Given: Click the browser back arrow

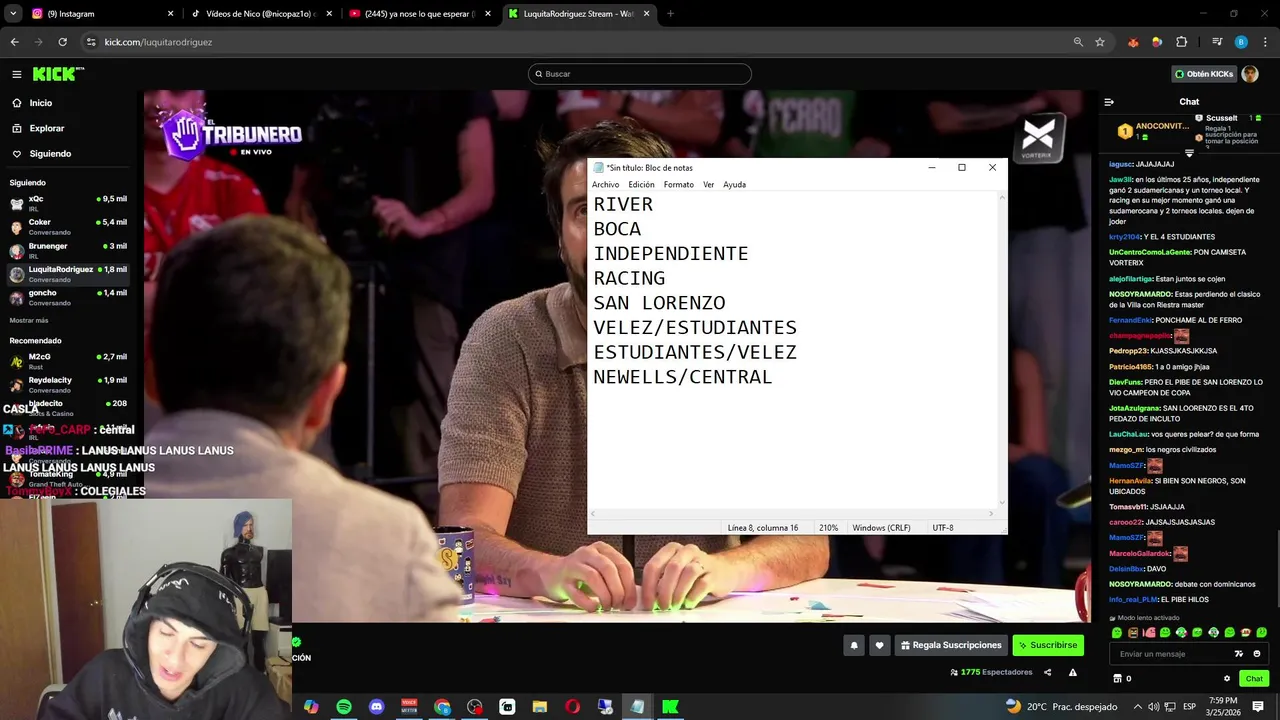Looking at the screenshot, I should point(14,42).
